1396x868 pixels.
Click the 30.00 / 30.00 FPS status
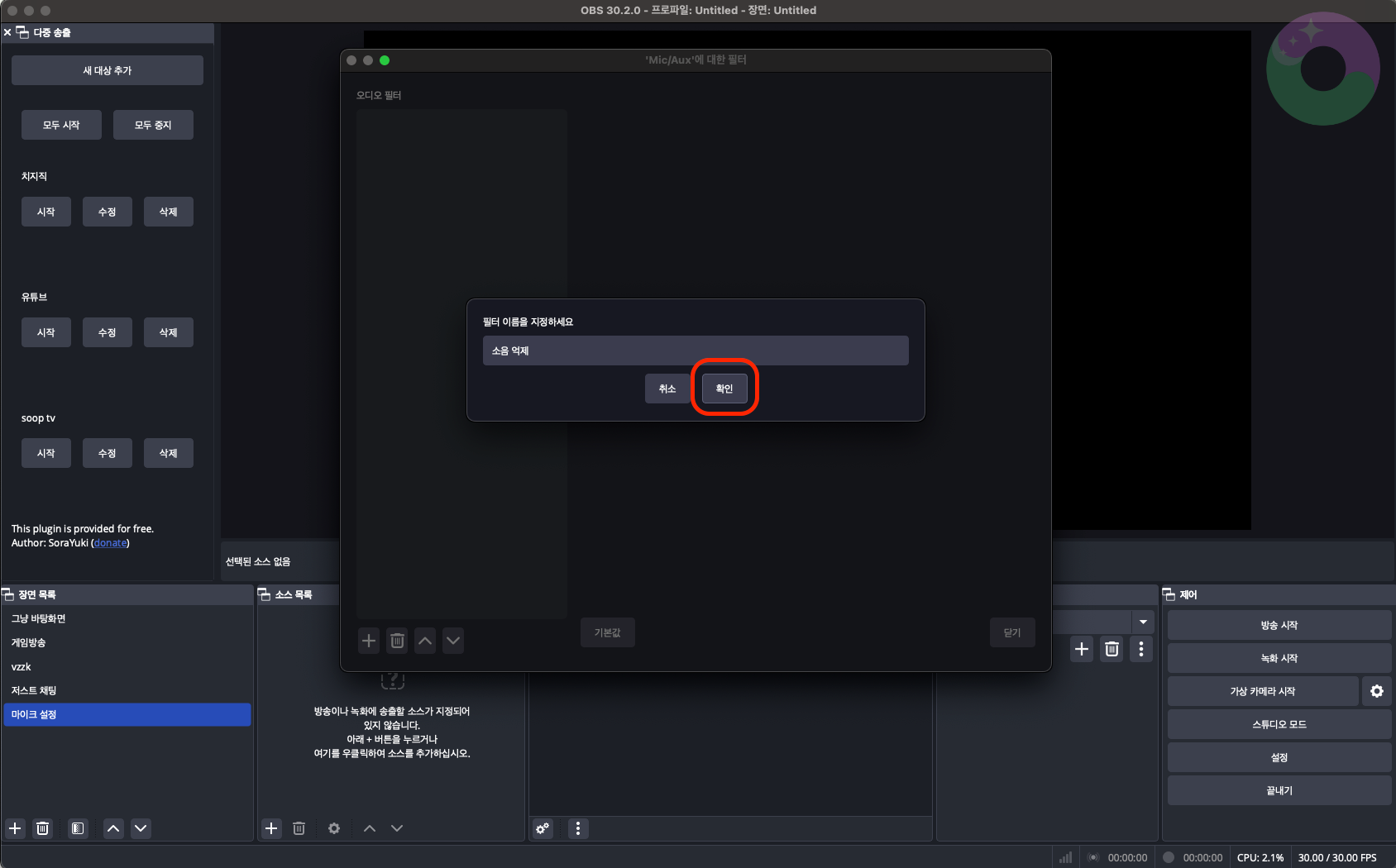click(1337, 857)
